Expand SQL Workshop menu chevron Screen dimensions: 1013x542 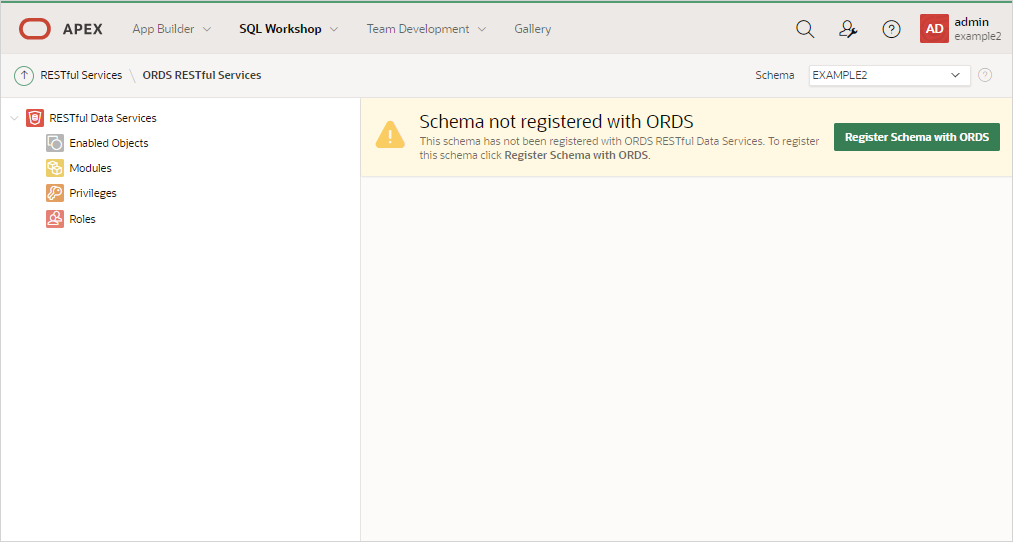pyautogui.click(x=334, y=29)
